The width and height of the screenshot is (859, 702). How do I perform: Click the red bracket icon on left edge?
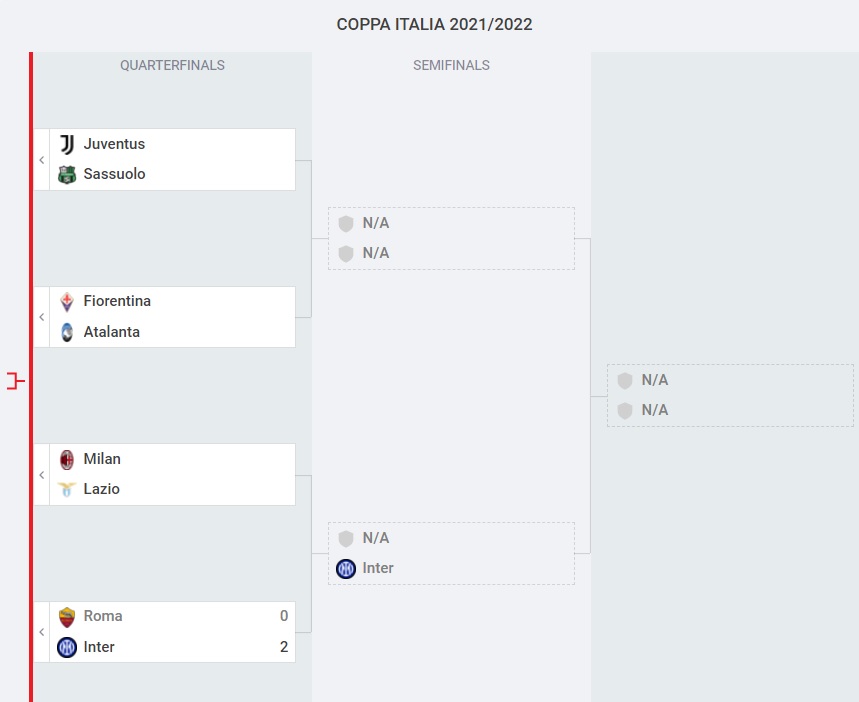pos(15,381)
